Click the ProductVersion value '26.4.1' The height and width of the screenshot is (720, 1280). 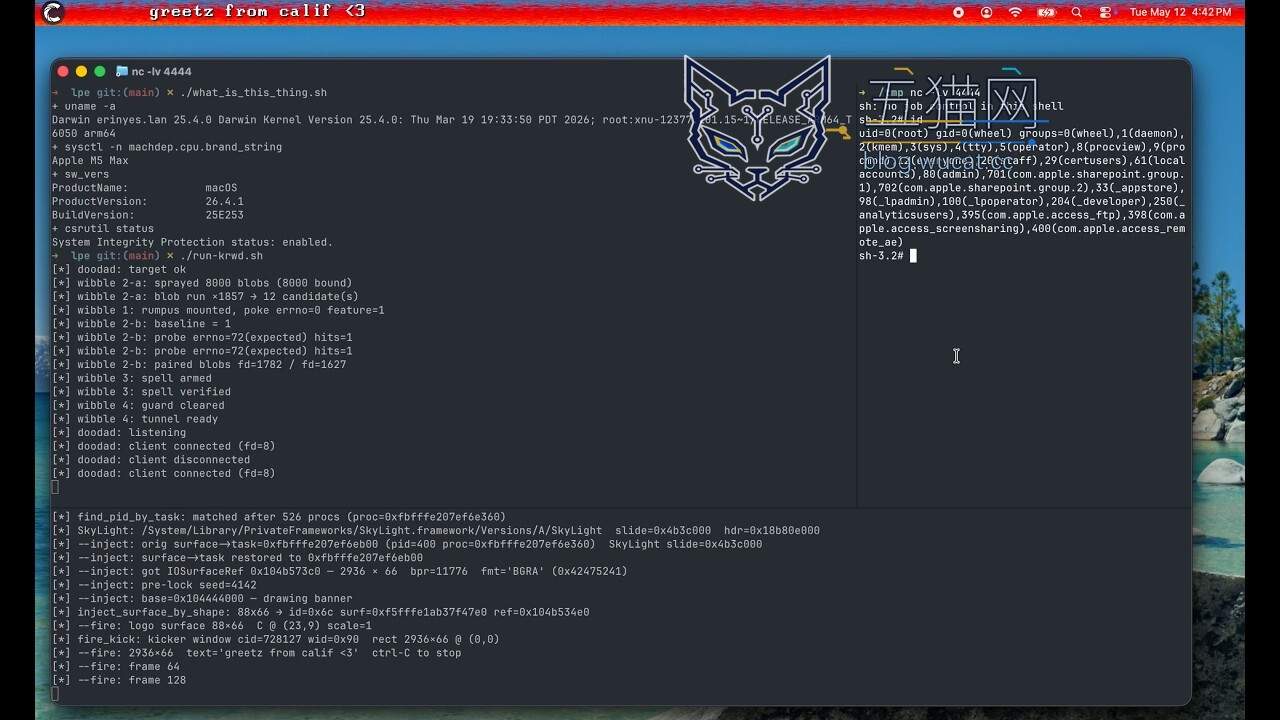(225, 201)
